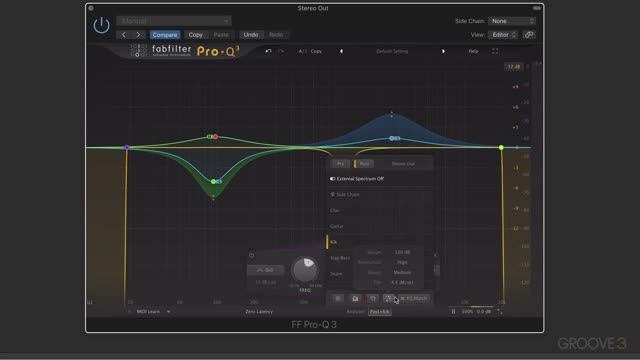Click the Analyzer Pre+Post button
Screen dimensions: 640x360
[380, 312]
